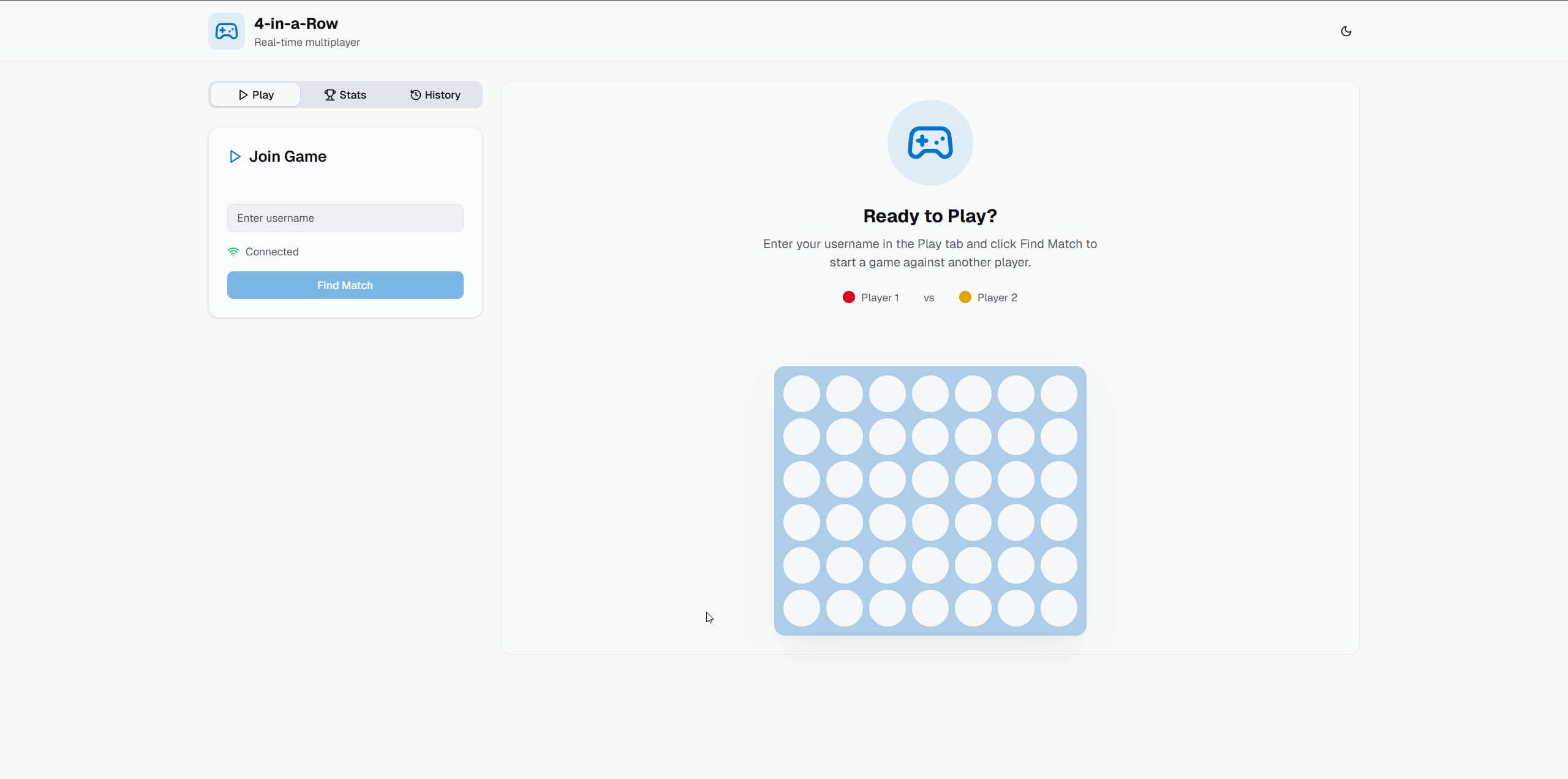Toggle dark mode moon icon
The width and height of the screenshot is (1568, 779).
(1346, 31)
